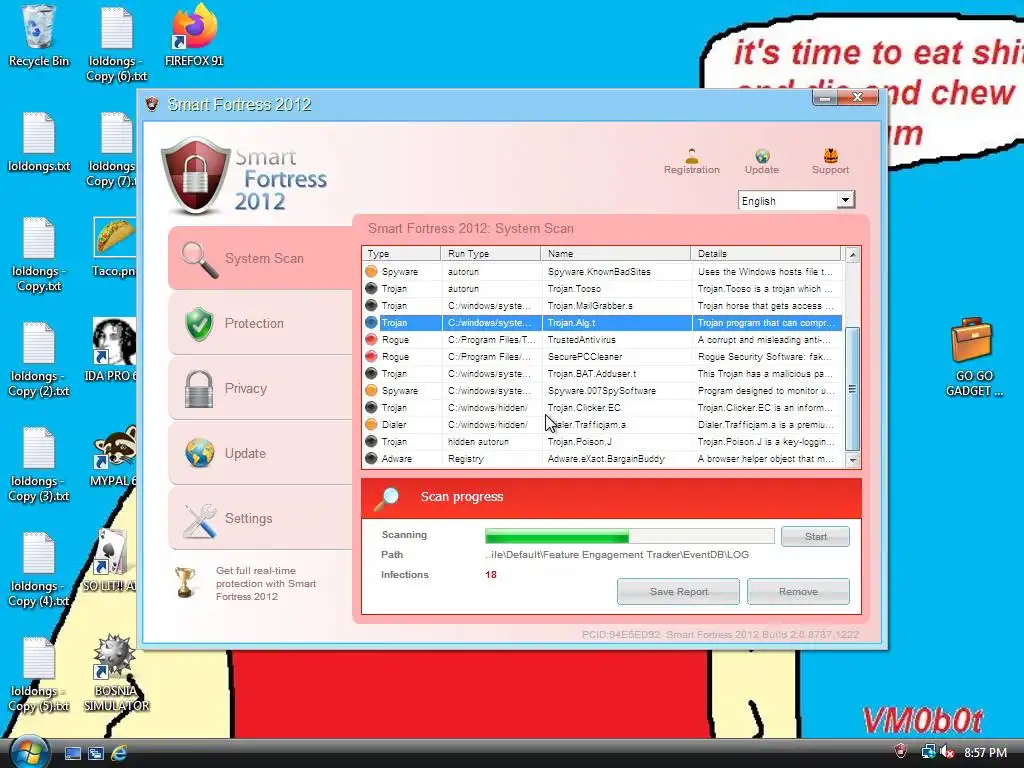Open IDA PRO desktop shortcut

click(x=112, y=350)
